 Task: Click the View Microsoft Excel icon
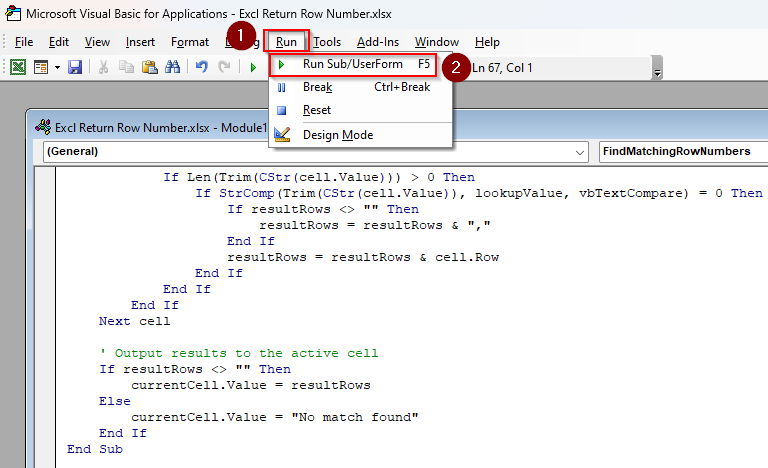[18, 67]
